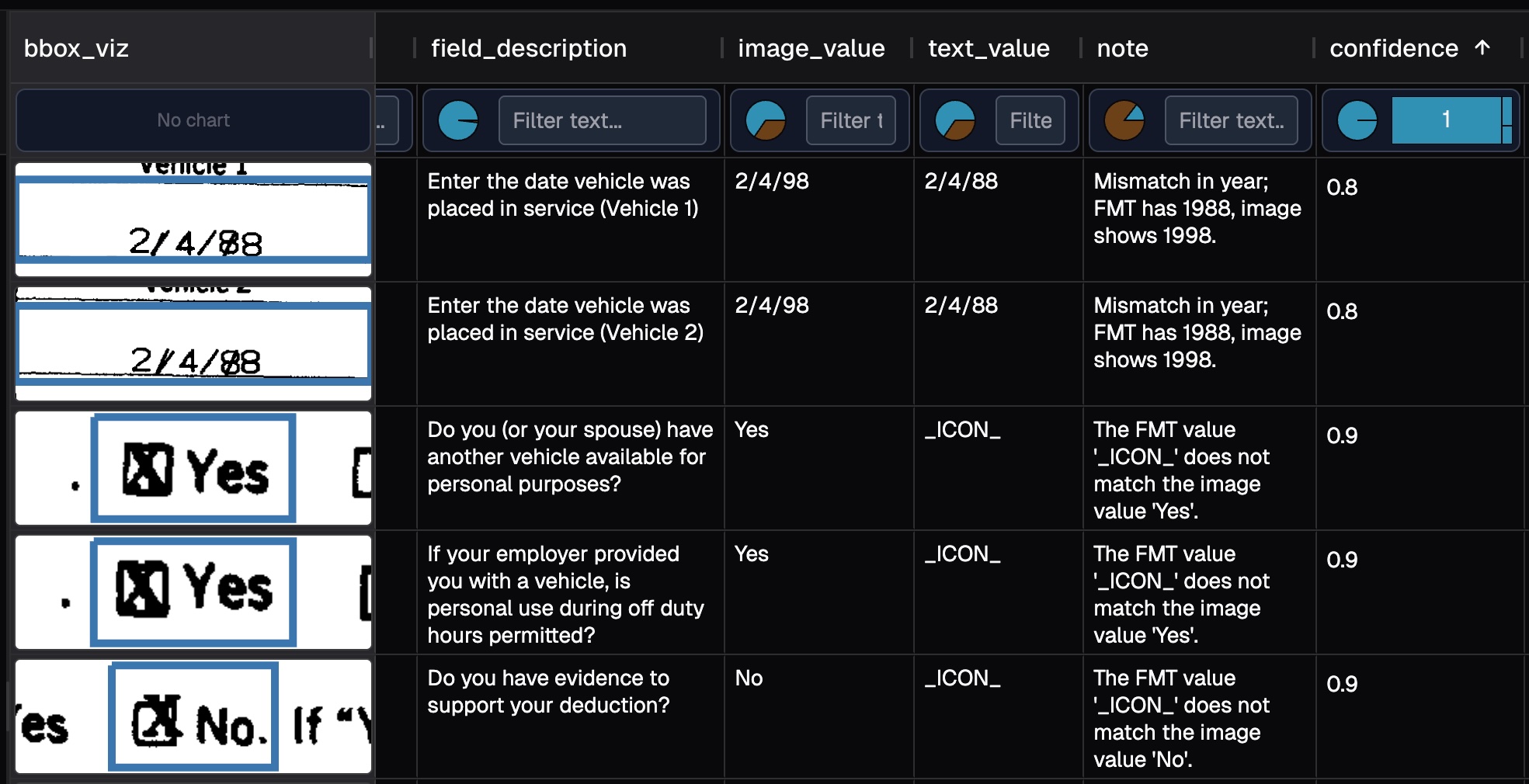Viewport: 1529px width, 784px height.
Task: Sort by the field_description column header
Action: point(529,48)
